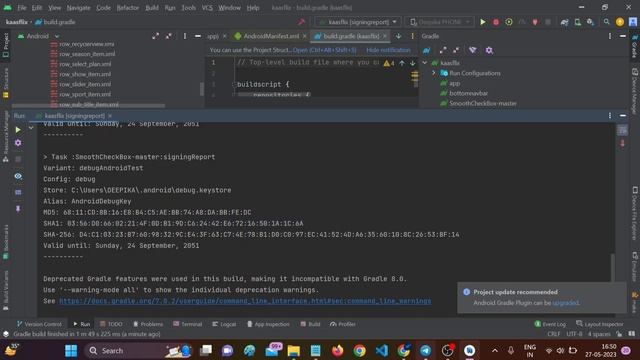Click the warnings count indicator in editor
Viewport: 640px width, 360px height.
389,63
